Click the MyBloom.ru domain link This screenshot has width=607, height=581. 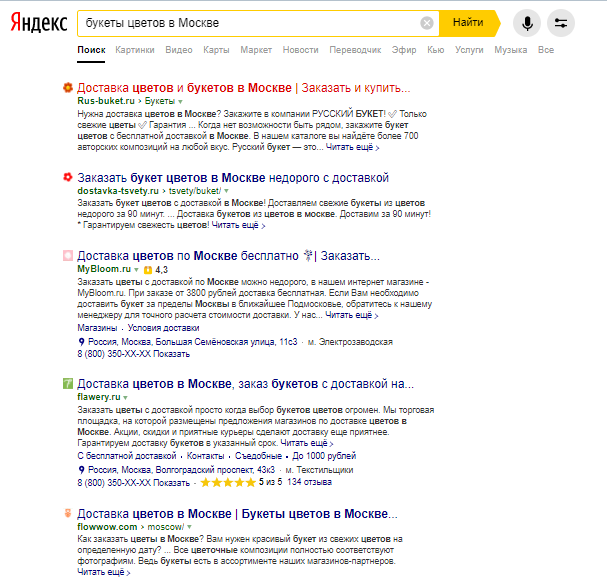104,269
